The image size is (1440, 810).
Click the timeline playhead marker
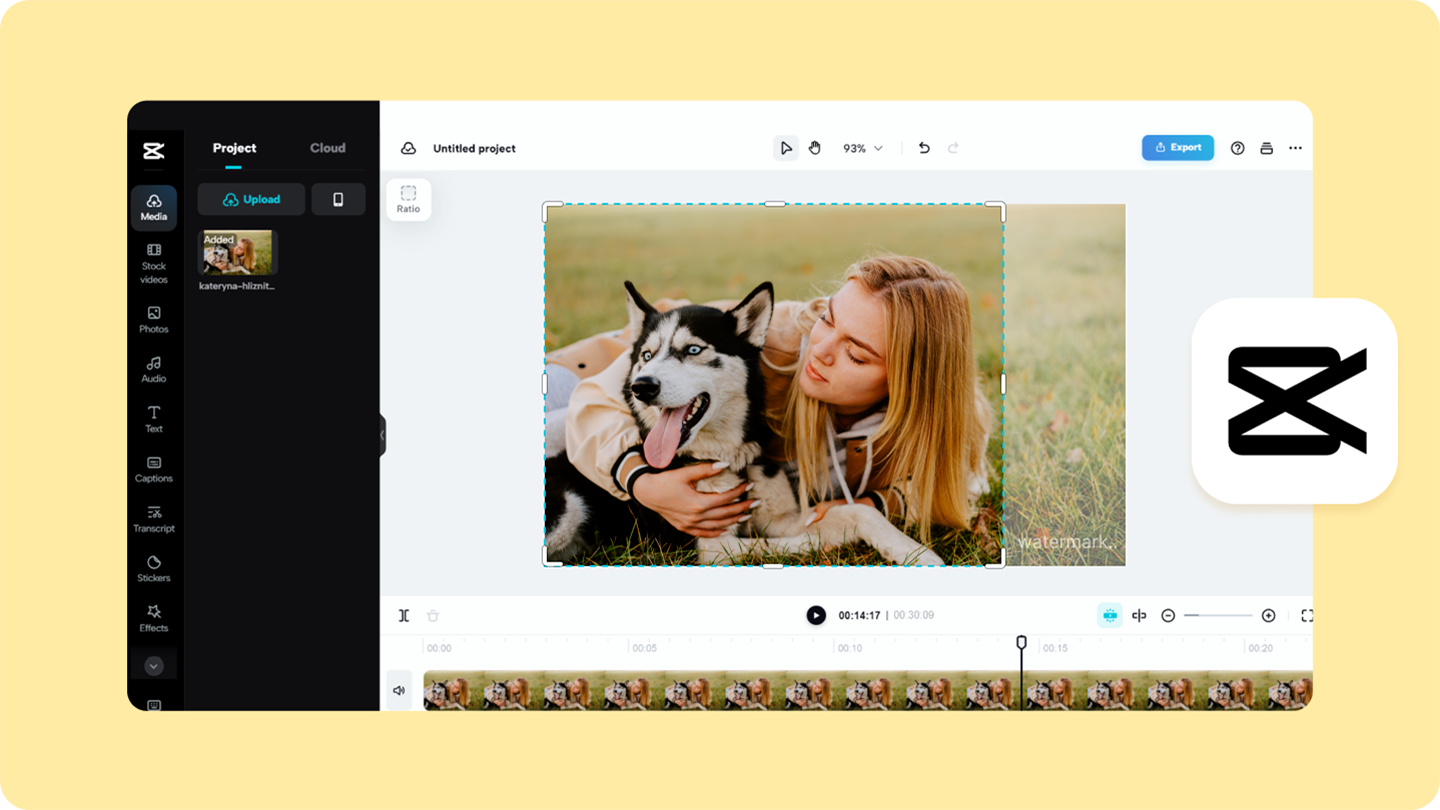[1021, 642]
